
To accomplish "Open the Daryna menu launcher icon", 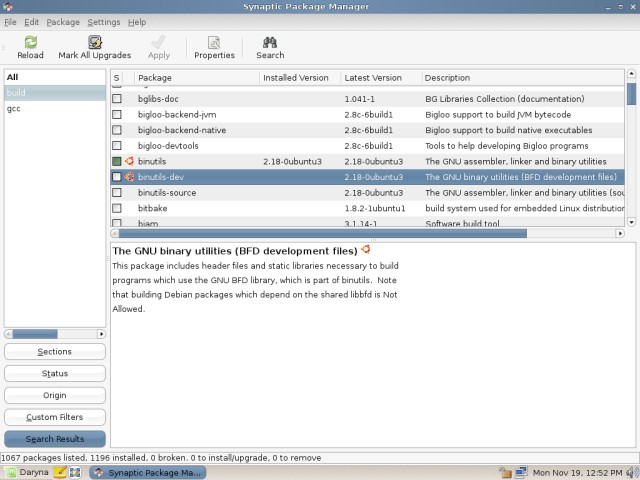I will point(10,472).
